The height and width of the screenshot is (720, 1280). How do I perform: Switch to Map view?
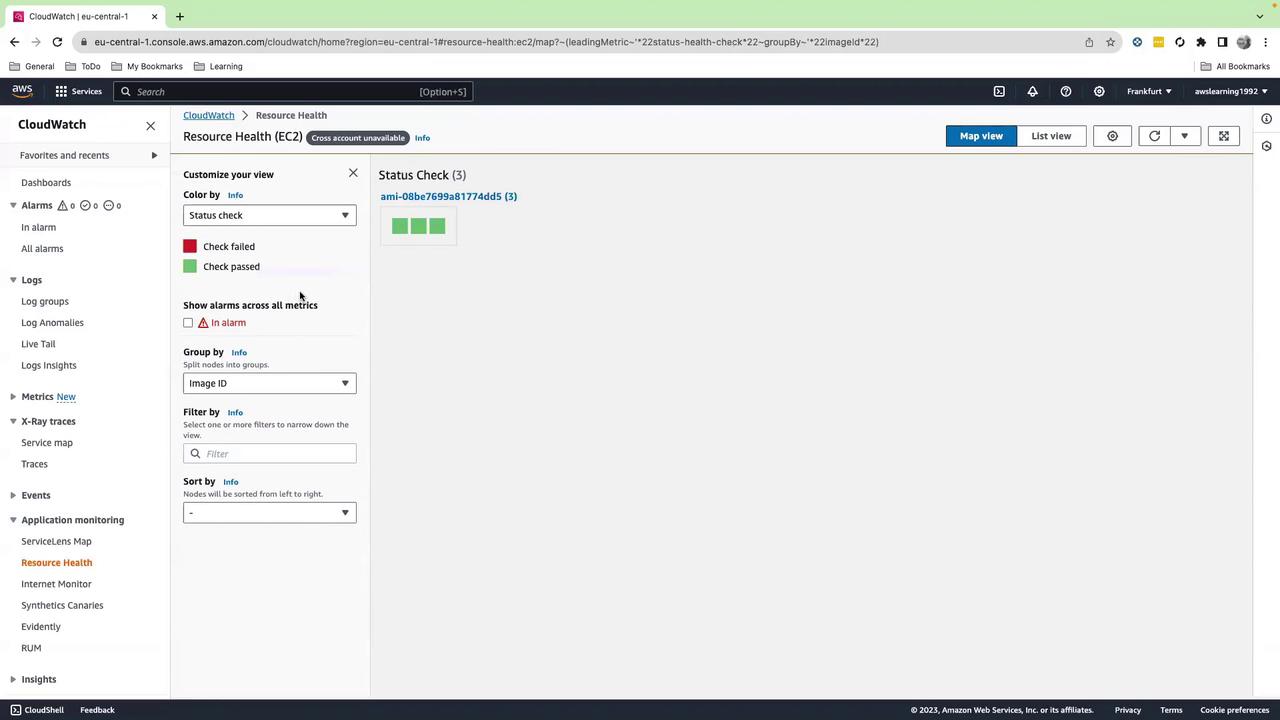coord(981,136)
